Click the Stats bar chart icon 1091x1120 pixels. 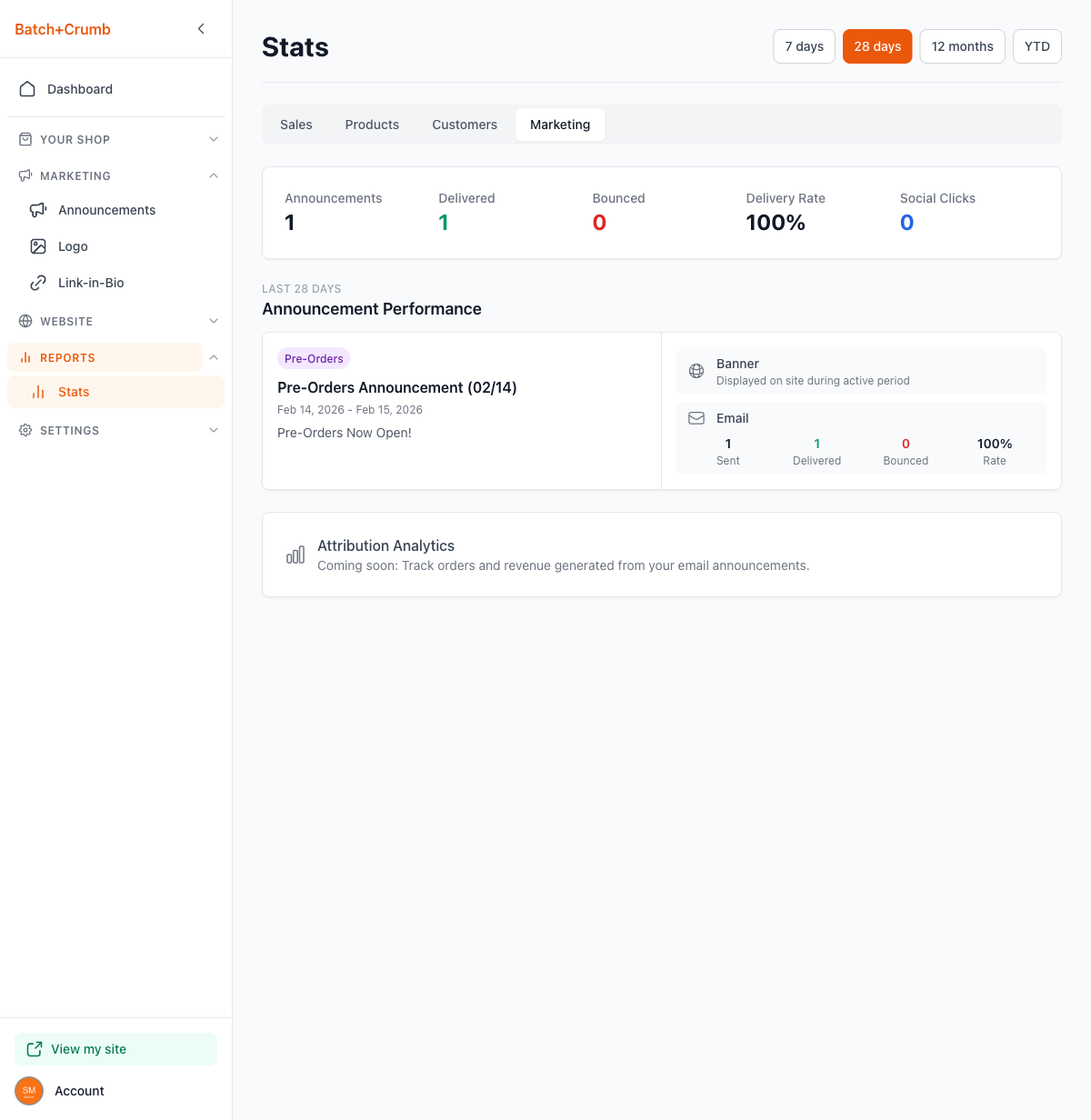tap(38, 392)
